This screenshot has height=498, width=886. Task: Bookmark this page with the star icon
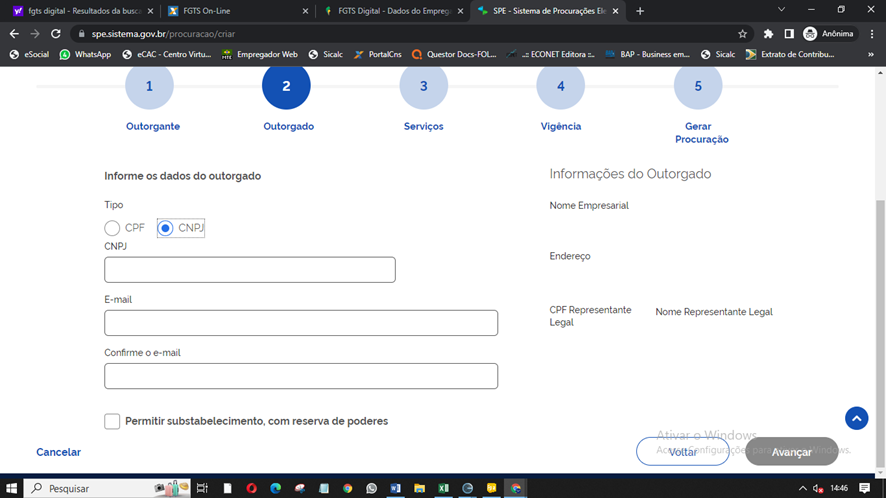pyautogui.click(x=742, y=33)
